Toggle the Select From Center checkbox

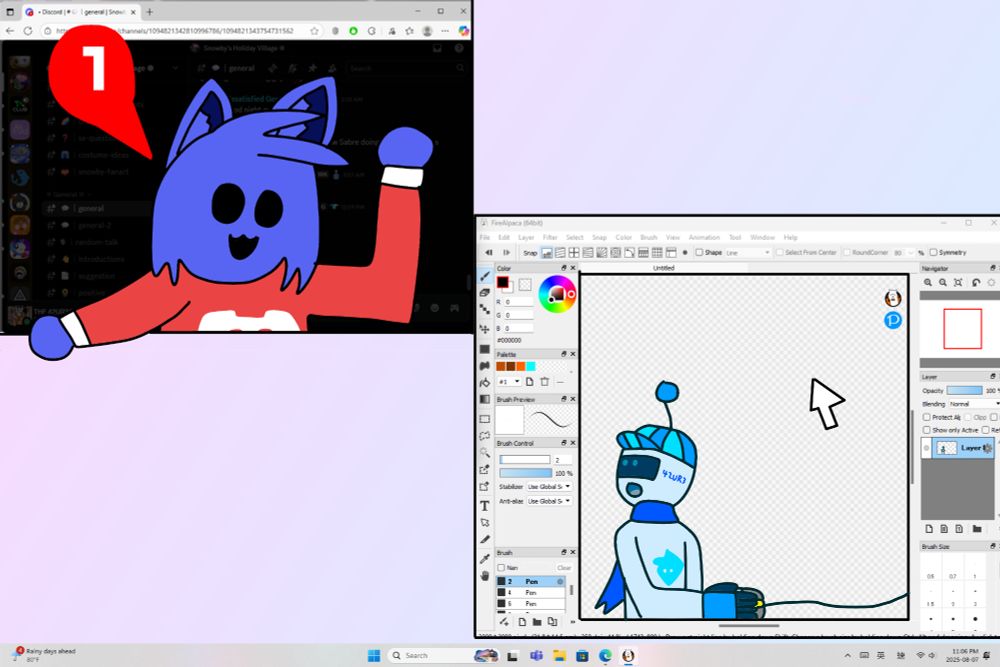[779, 253]
